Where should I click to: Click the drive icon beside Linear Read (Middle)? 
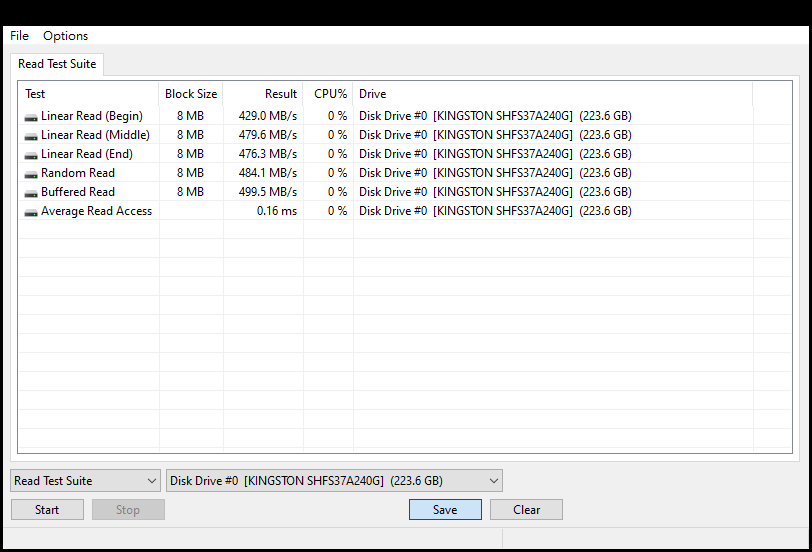[31, 136]
